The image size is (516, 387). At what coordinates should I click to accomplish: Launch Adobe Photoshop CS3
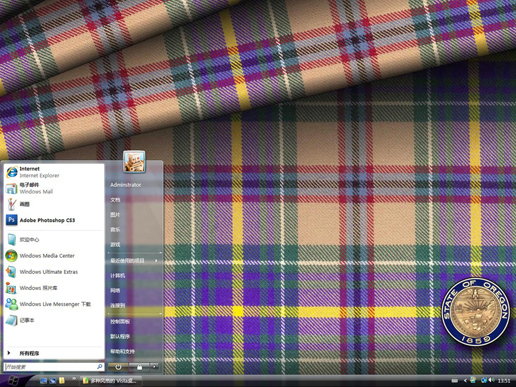coord(54,220)
